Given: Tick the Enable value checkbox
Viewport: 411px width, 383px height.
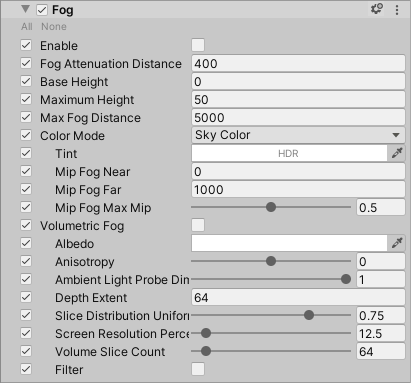Looking at the screenshot, I should [x=198, y=45].
